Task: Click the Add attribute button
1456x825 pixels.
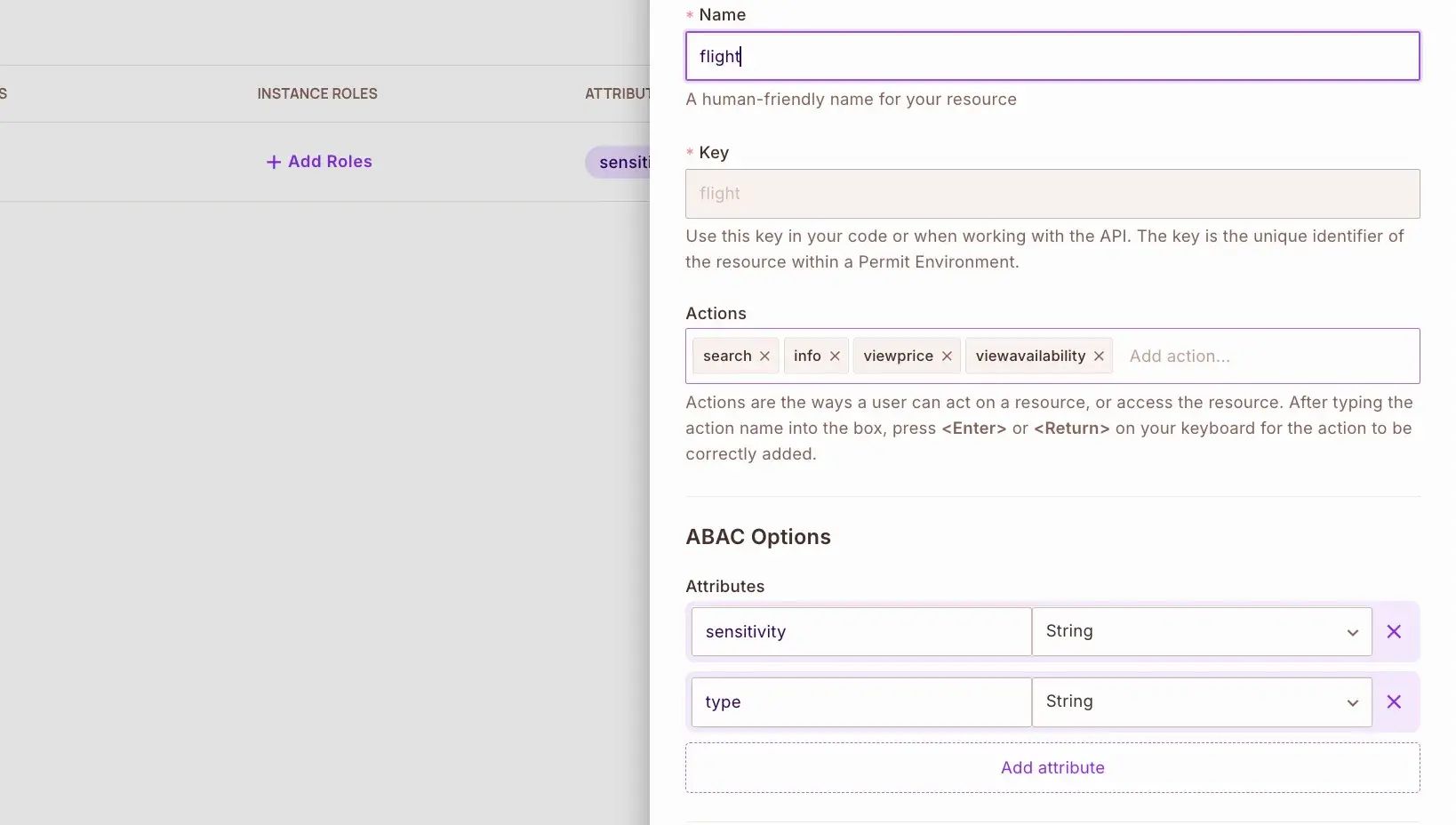Action: [1052, 767]
